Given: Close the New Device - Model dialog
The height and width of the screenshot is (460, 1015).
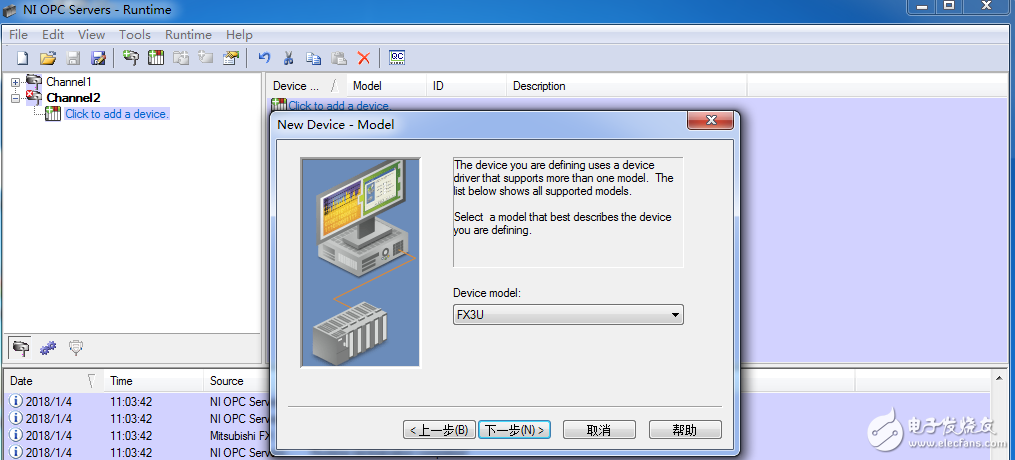Looking at the screenshot, I should [710, 120].
